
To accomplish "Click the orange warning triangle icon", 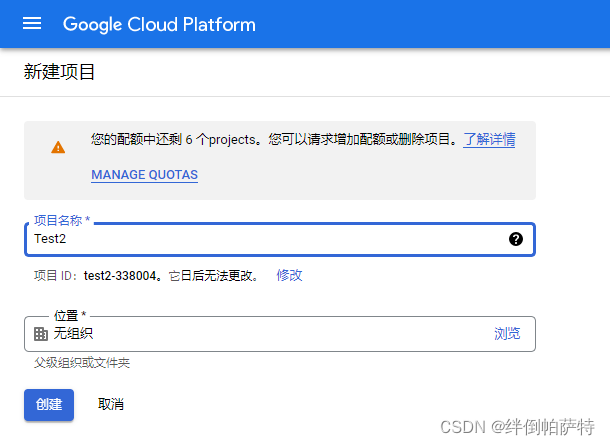I will tap(58, 147).
